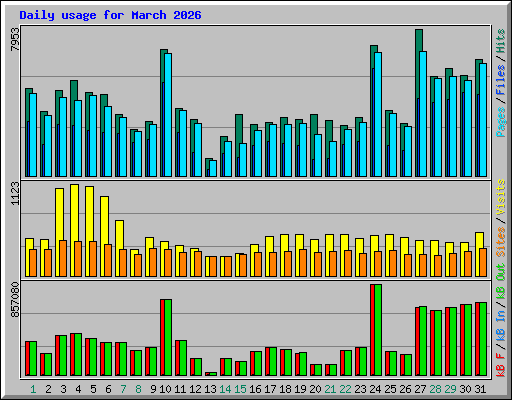
Task: Click the green kB bar for day 27
Action: 423,341
